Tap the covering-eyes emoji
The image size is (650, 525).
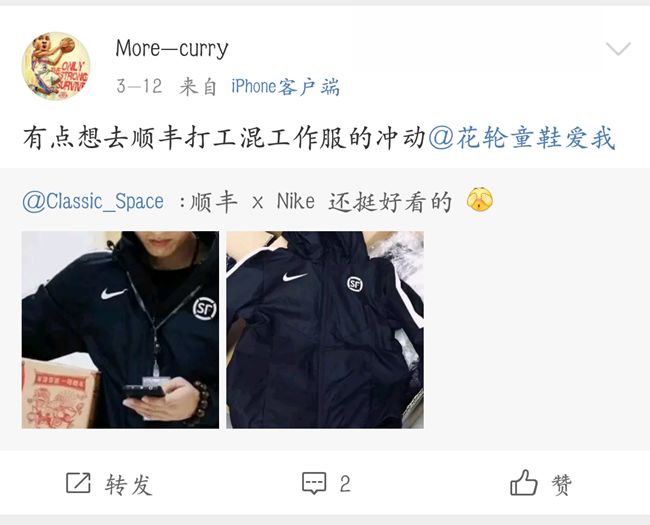[480, 200]
